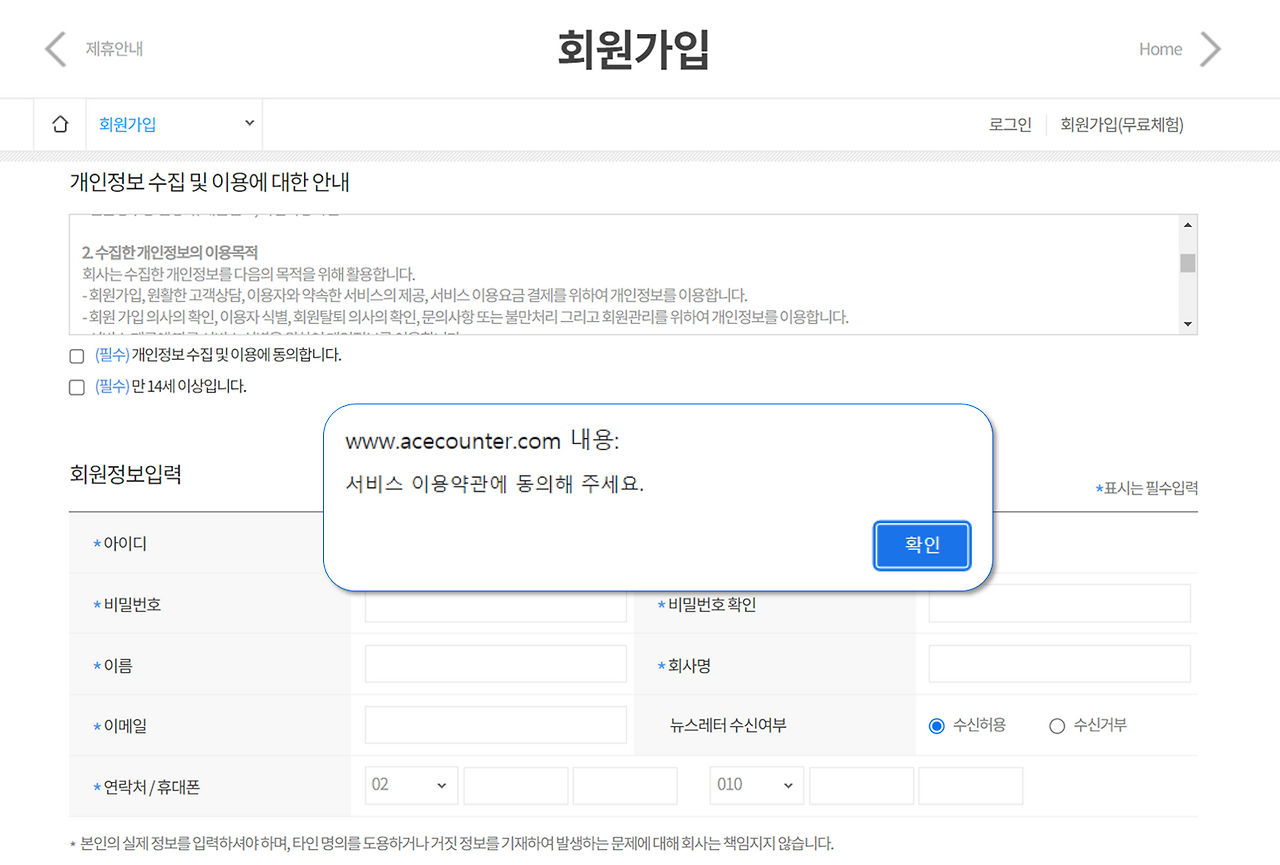Click the Home link at top right
This screenshot has height=865, width=1280.
1160,49
